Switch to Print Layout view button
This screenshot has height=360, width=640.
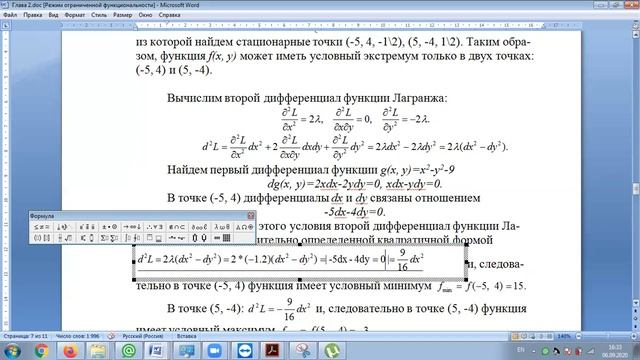(x=516, y=336)
